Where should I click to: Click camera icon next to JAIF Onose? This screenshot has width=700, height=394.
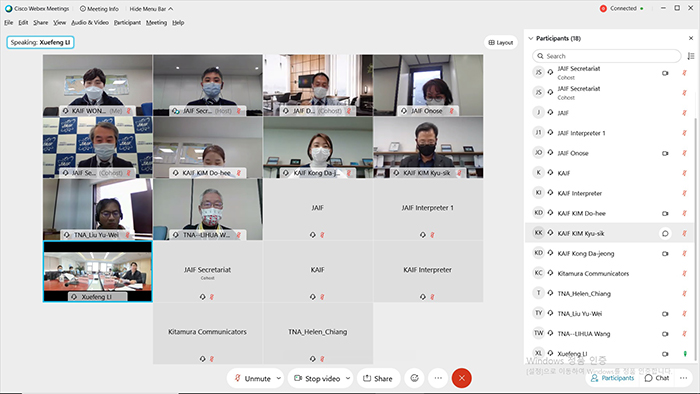click(x=665, y=153)
